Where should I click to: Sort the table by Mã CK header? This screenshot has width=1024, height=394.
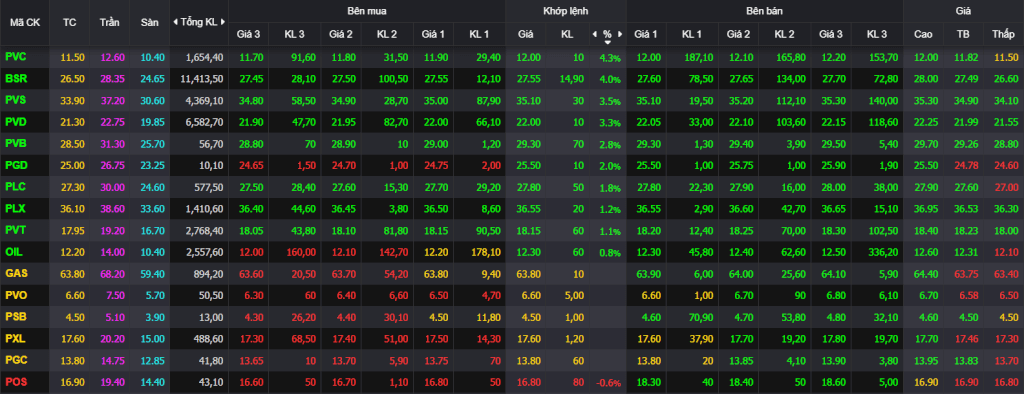(x=24, y=22)
